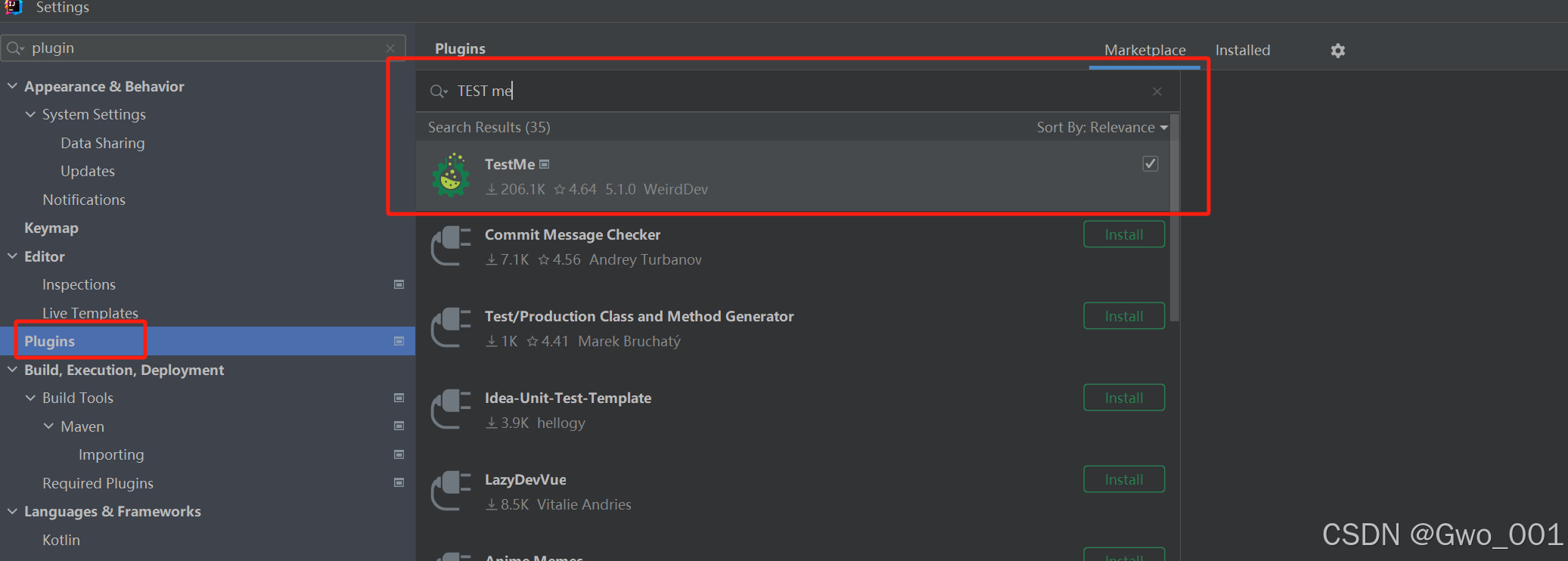Click the IntelliJ Settings window app icon
Screen dimensions: 1568x561
14,8
